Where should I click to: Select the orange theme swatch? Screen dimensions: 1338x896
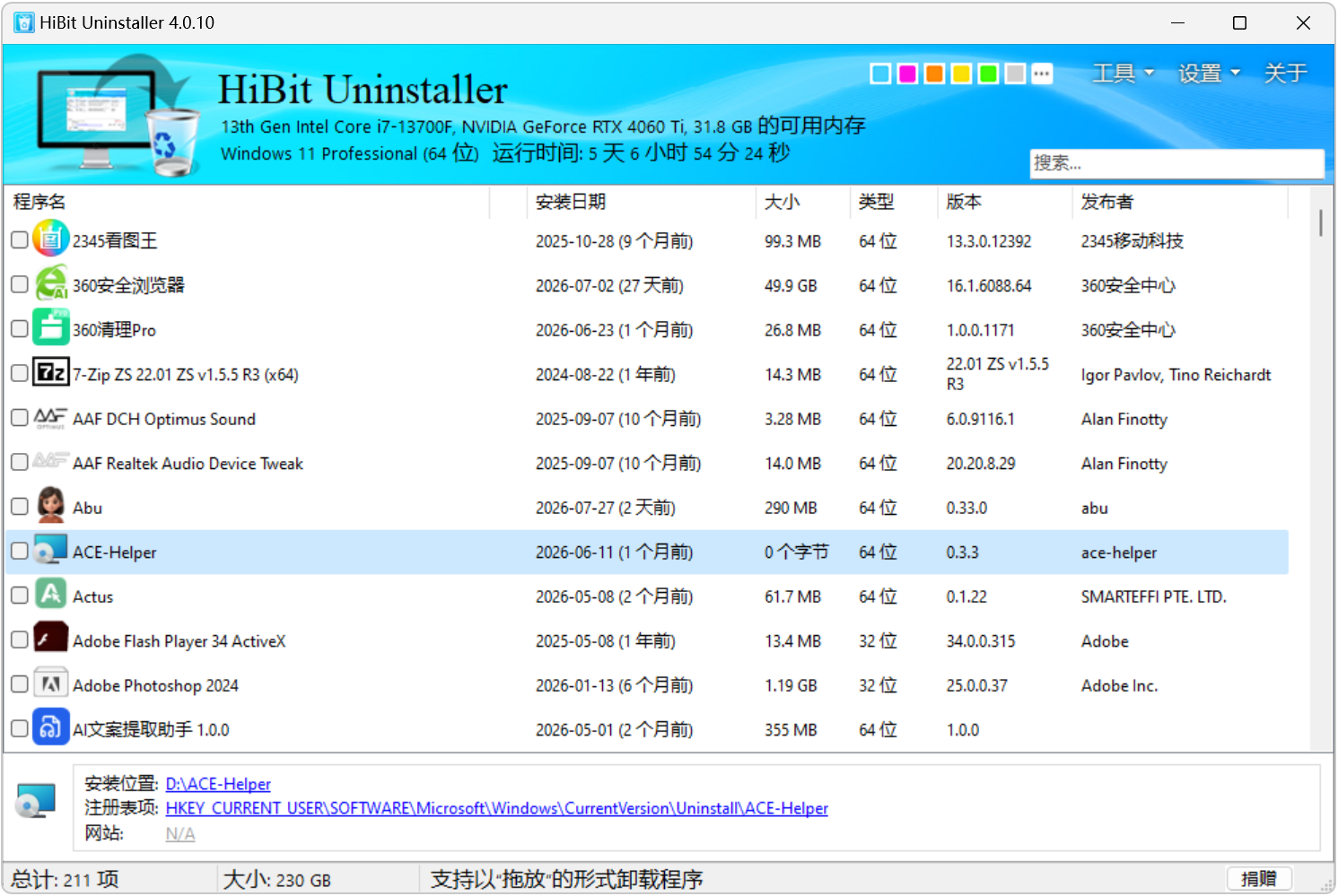click(x=935, y=74)
